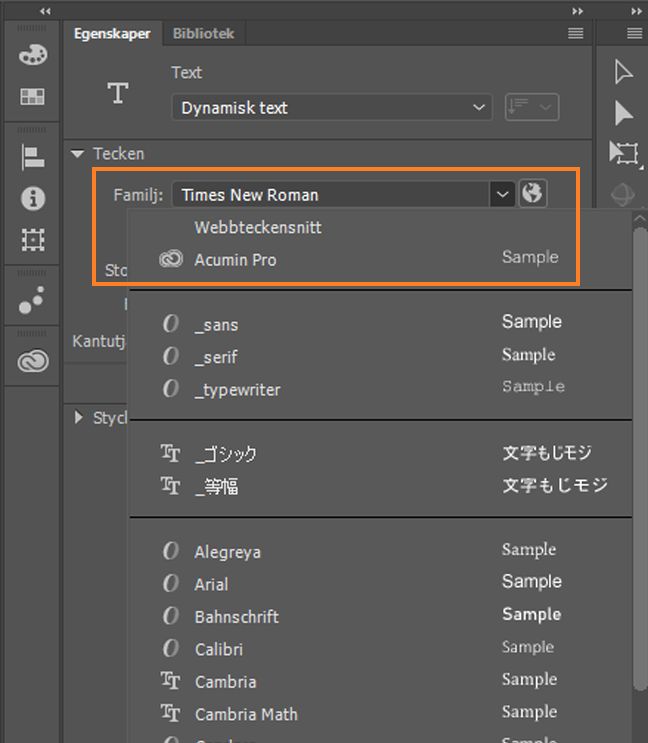Image resolution: width=648 pixels, height=743 pixels.
Task: Open the Creative Cloud Libraries panel icon
Action: (x=33, y=362)
